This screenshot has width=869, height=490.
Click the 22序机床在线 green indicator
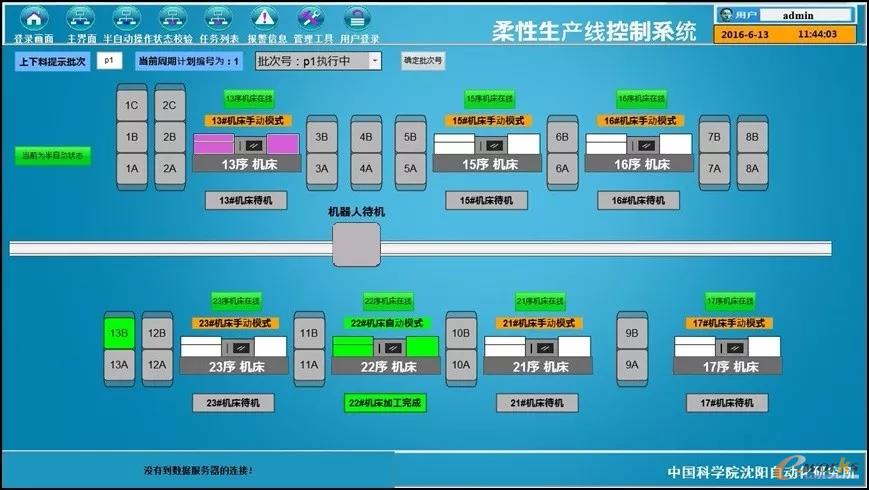[x=389, y=301]
